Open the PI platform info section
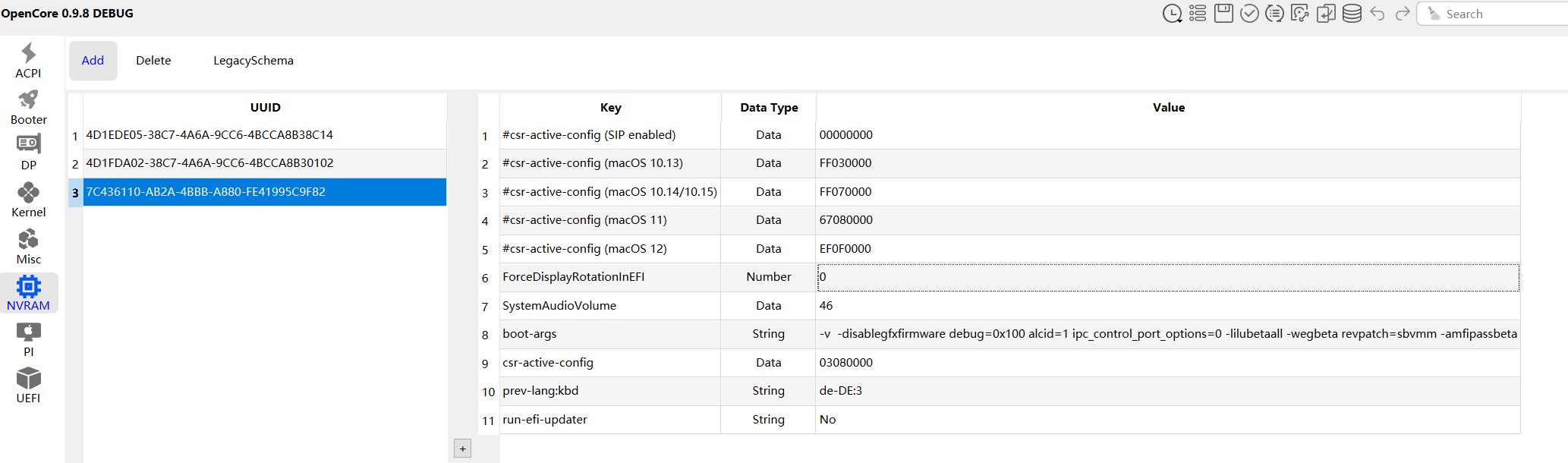This screenshot has height=463, width=1568. [x=29, y=339]
